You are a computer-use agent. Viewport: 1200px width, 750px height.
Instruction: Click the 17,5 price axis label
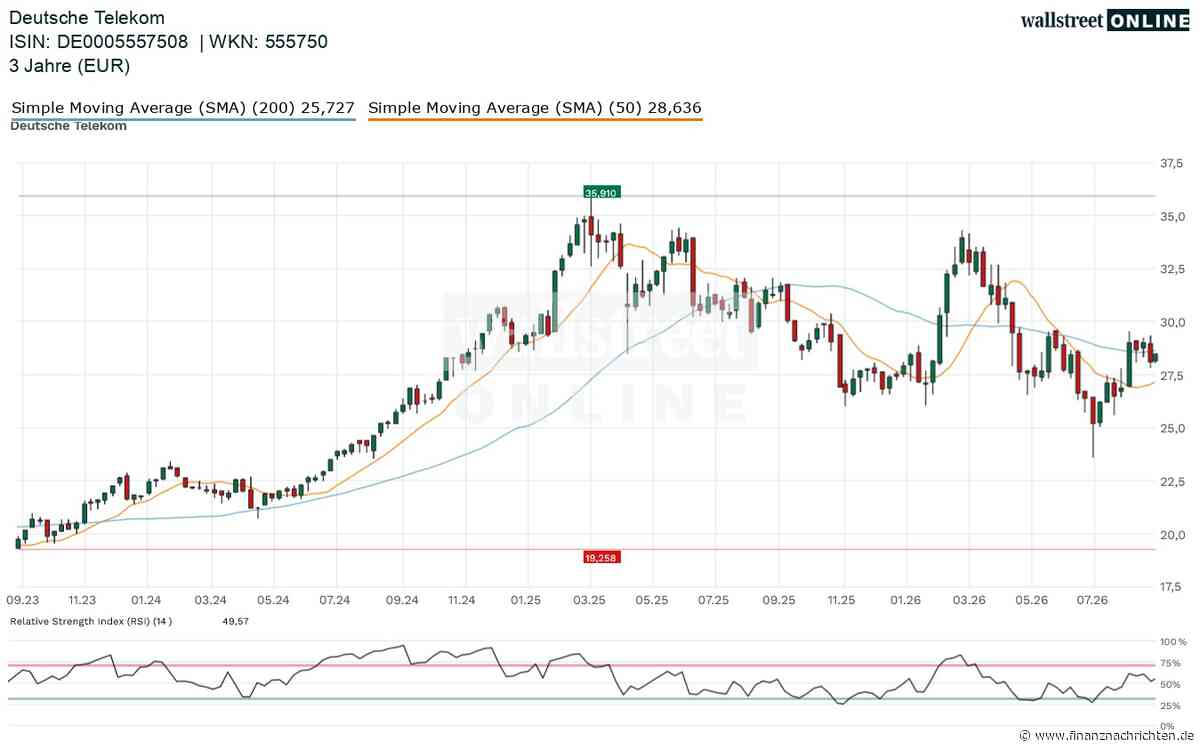click(1171, 587)
